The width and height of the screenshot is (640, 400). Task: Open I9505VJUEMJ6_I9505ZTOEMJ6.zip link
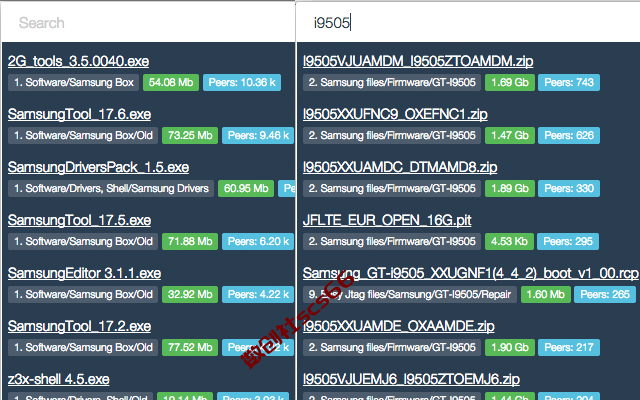click(411, 380)
